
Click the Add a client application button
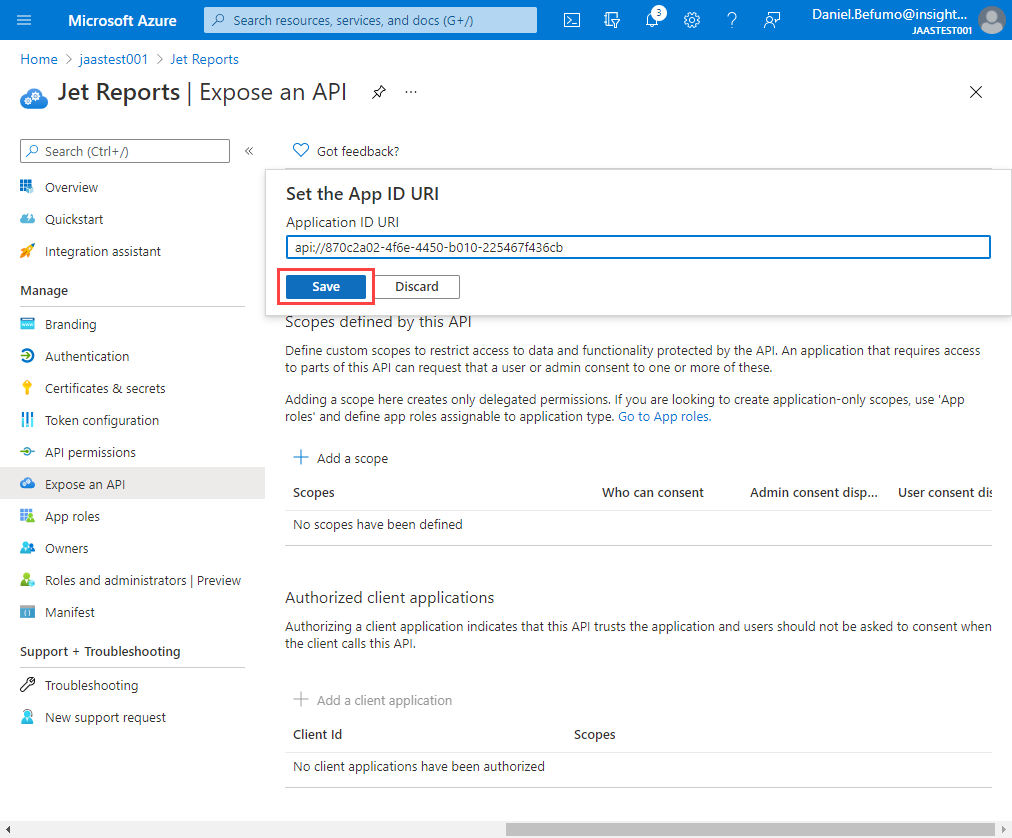pyautogui.click(x=372, y=700)
